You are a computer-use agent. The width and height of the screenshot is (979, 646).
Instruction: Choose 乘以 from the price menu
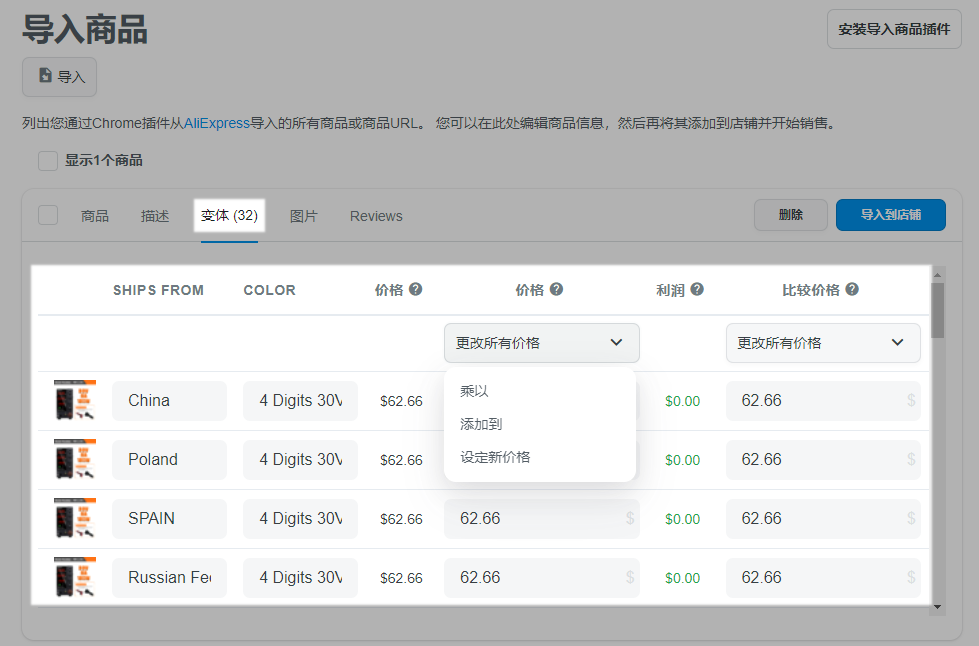click(474, 391)
